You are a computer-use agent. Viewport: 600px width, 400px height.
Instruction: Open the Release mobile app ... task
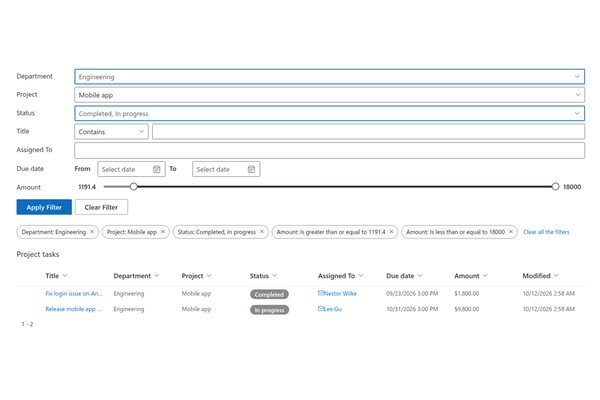(73, 309)
